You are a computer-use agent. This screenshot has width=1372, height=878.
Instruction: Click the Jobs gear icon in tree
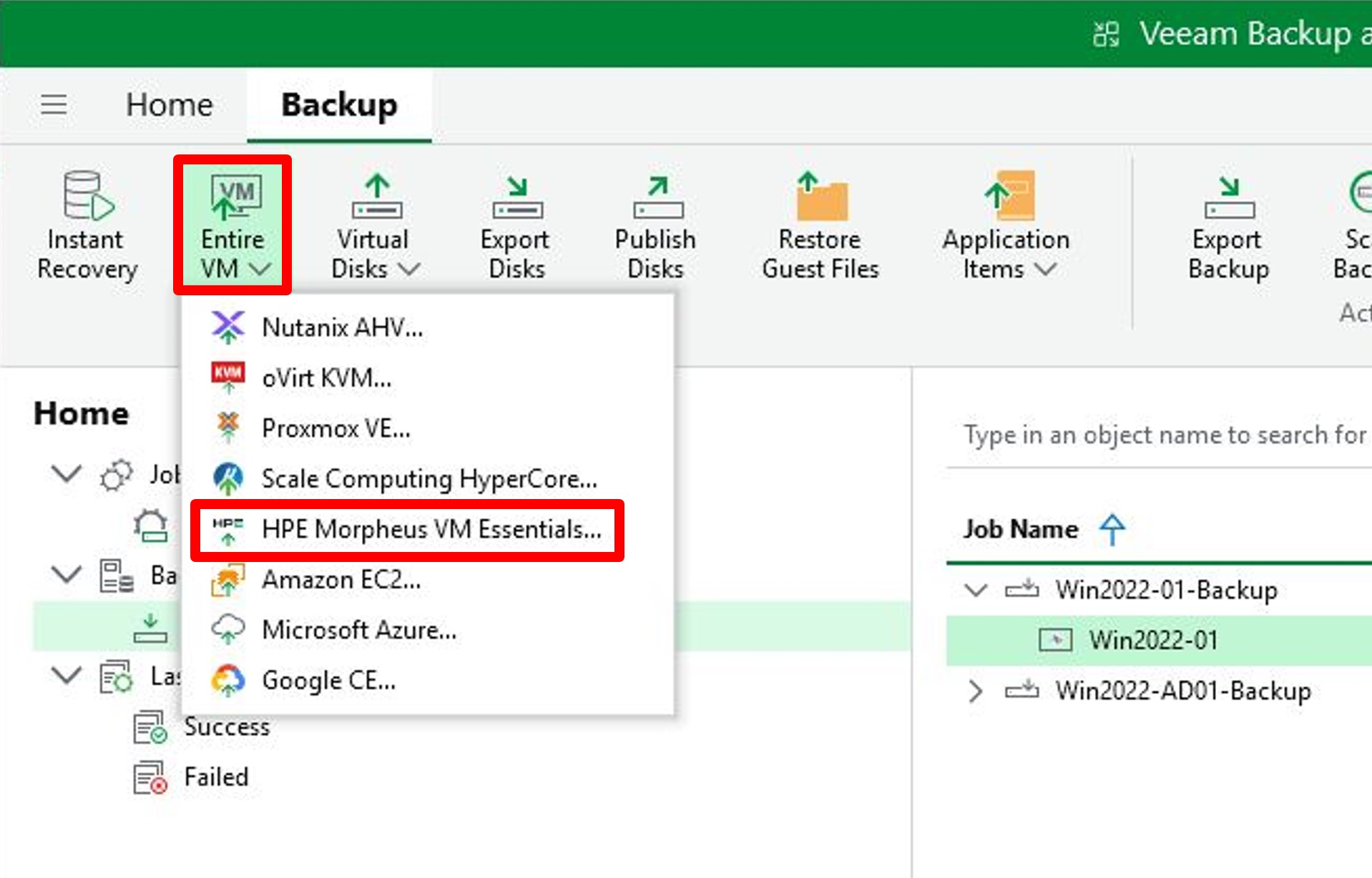pos(117,475)
